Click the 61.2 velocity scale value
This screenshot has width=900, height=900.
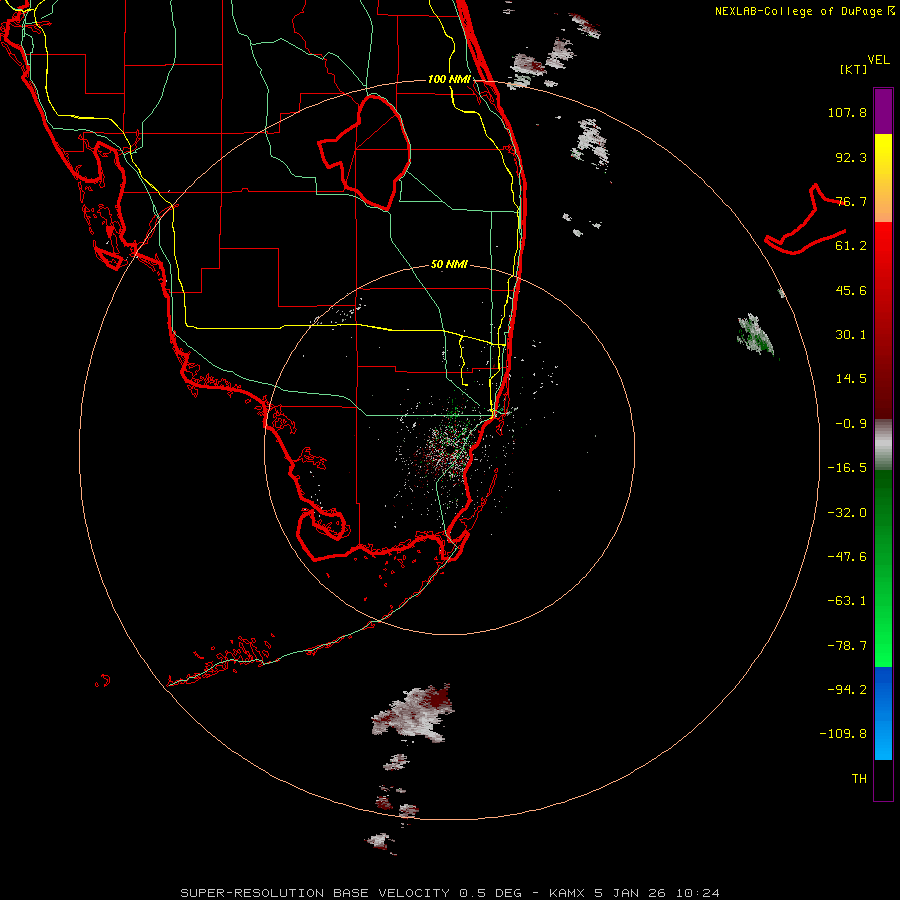[x=851, y=246]
